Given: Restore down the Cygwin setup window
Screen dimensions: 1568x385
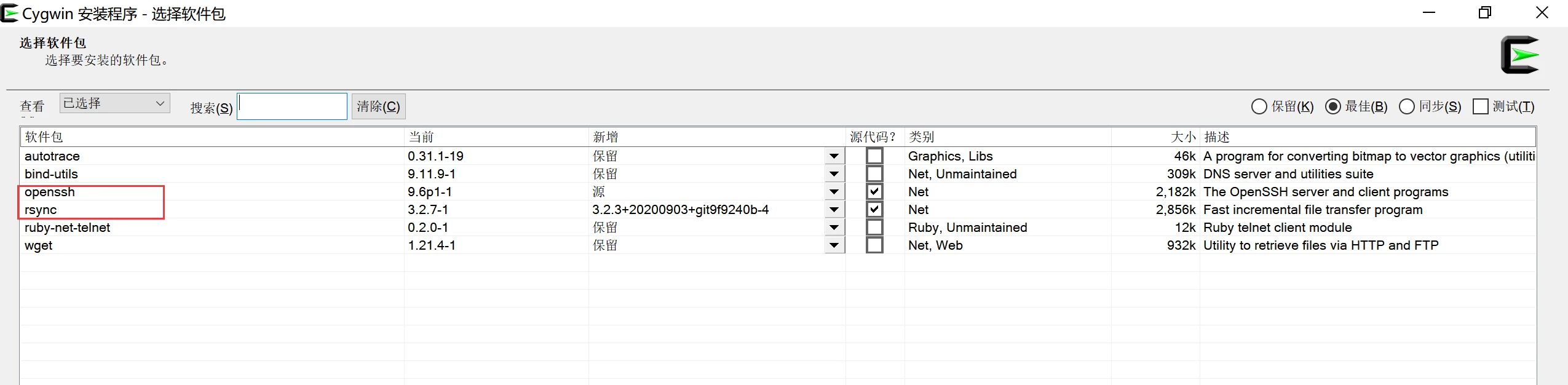Looking at the screenshot, I should pos(1485,12).
